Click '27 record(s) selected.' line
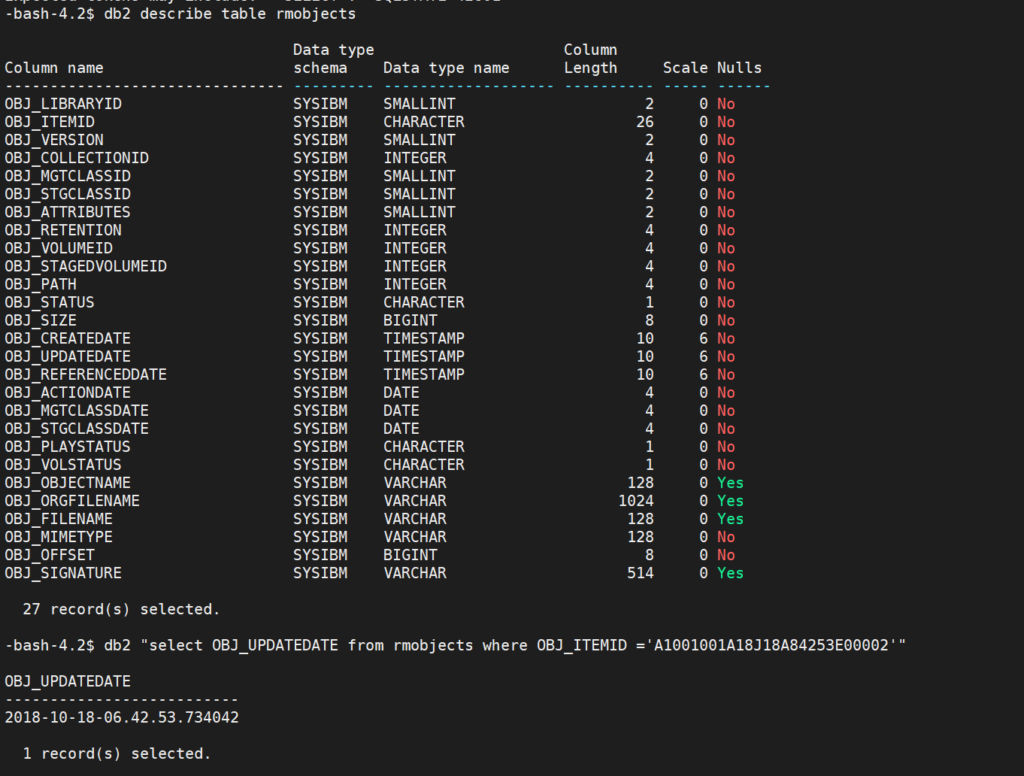This screenshot has width=1024, height=776. click(x=121, y=609)
